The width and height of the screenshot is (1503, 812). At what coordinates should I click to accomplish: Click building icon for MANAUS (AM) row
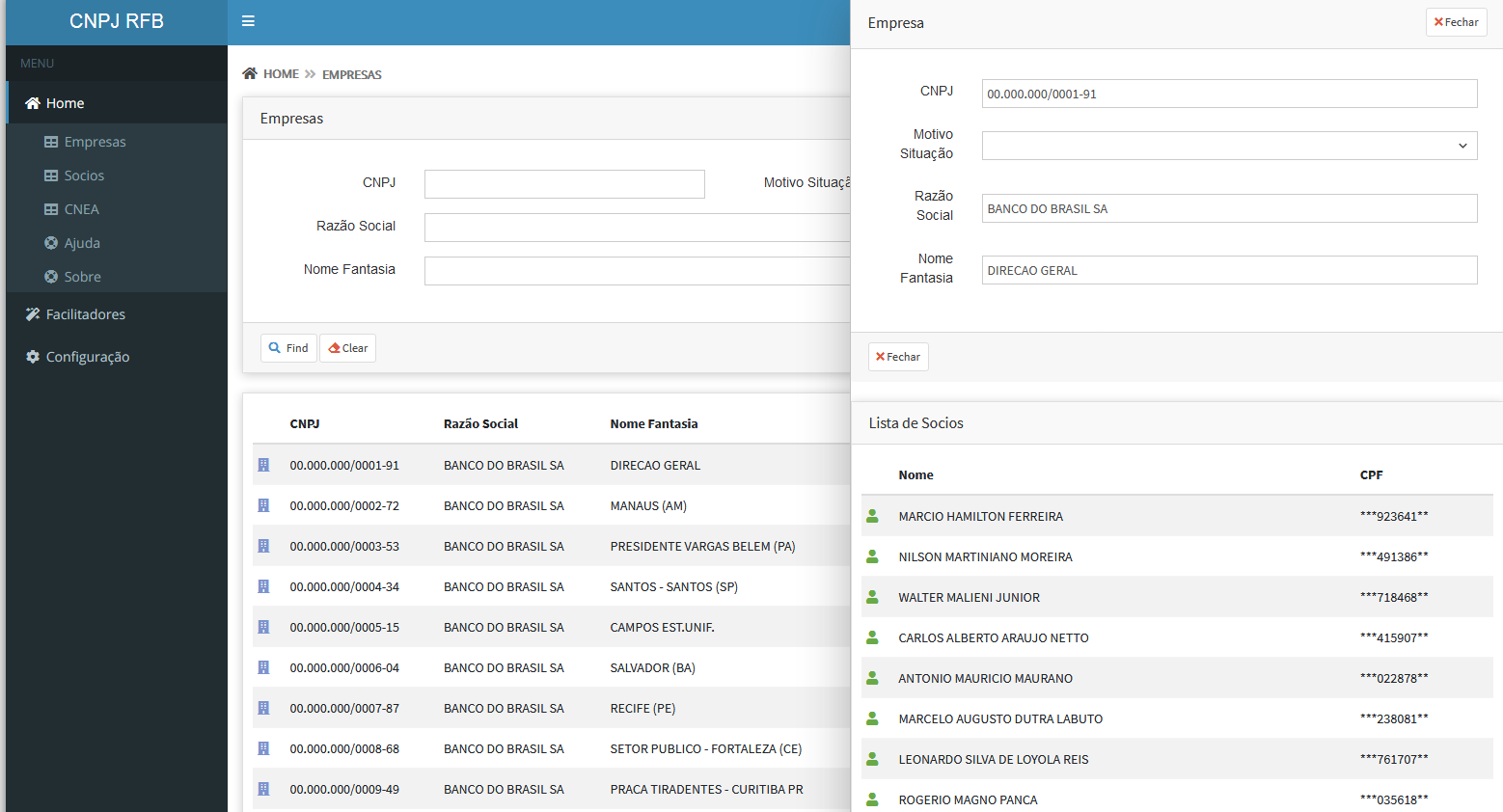(x=263, y=505)
